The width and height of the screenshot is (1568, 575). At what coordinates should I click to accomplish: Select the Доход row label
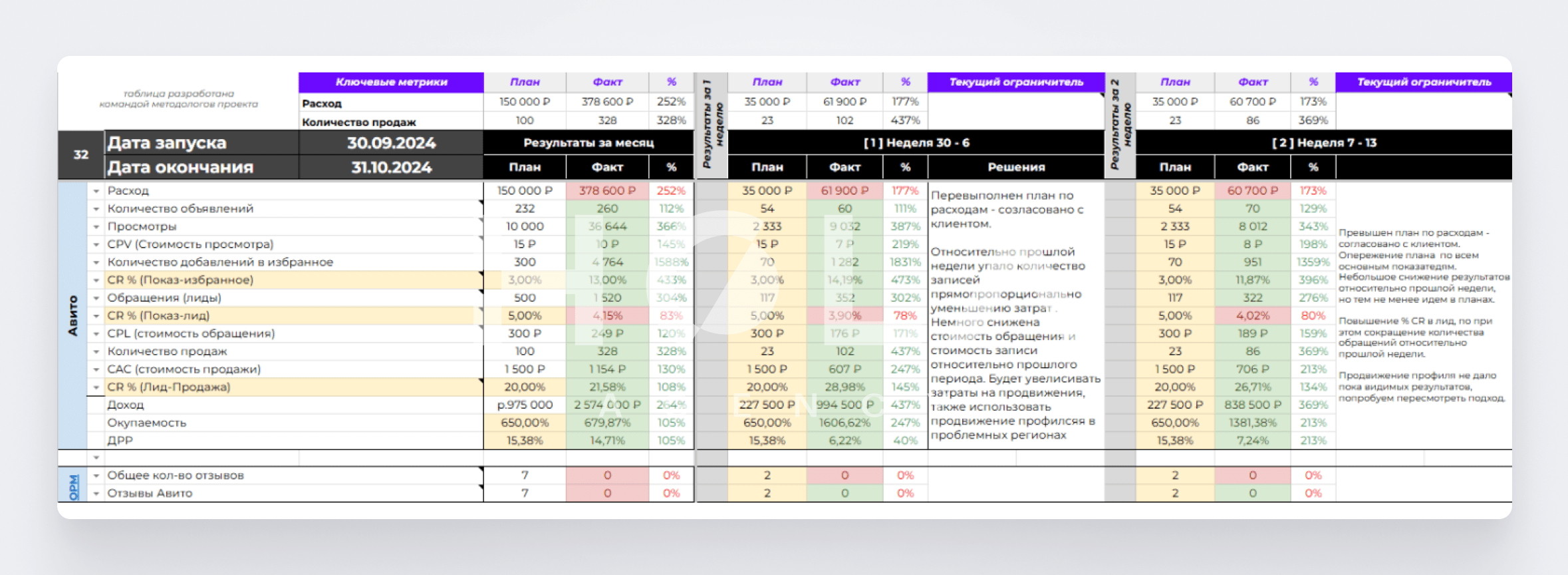click(x=126, y=405)
